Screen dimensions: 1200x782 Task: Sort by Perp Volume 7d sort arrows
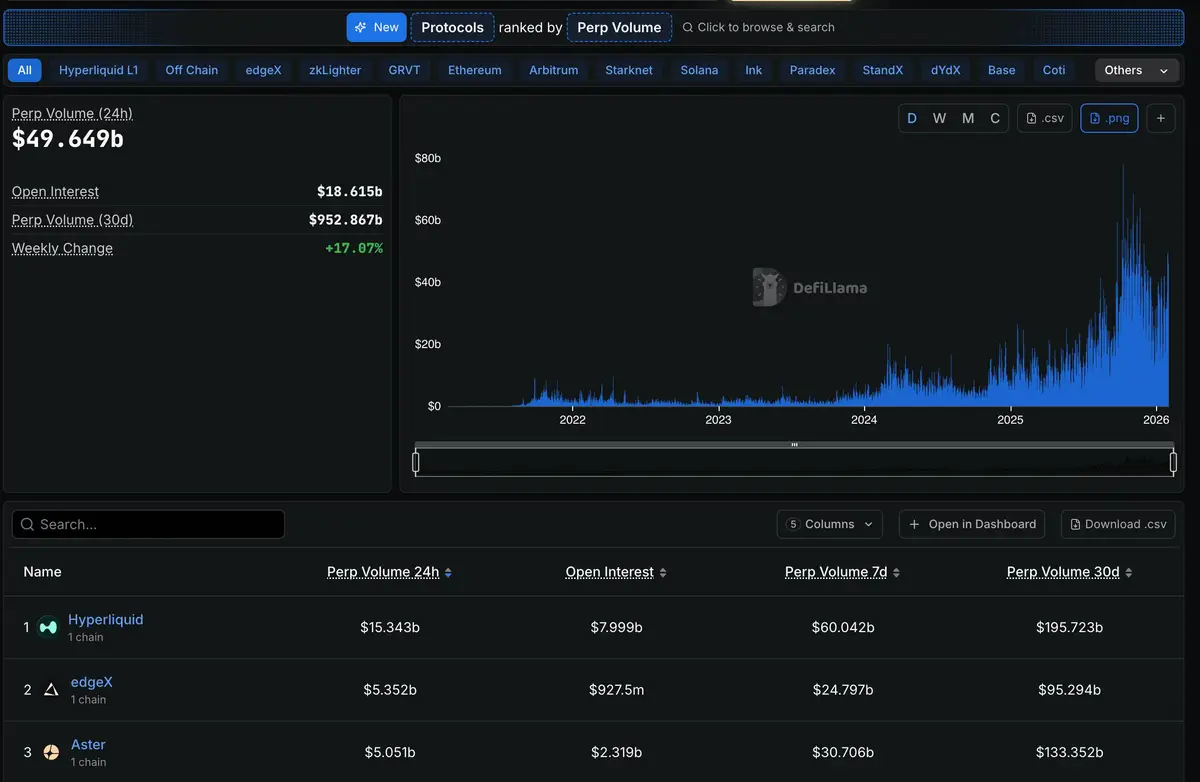tap(896, 573)
